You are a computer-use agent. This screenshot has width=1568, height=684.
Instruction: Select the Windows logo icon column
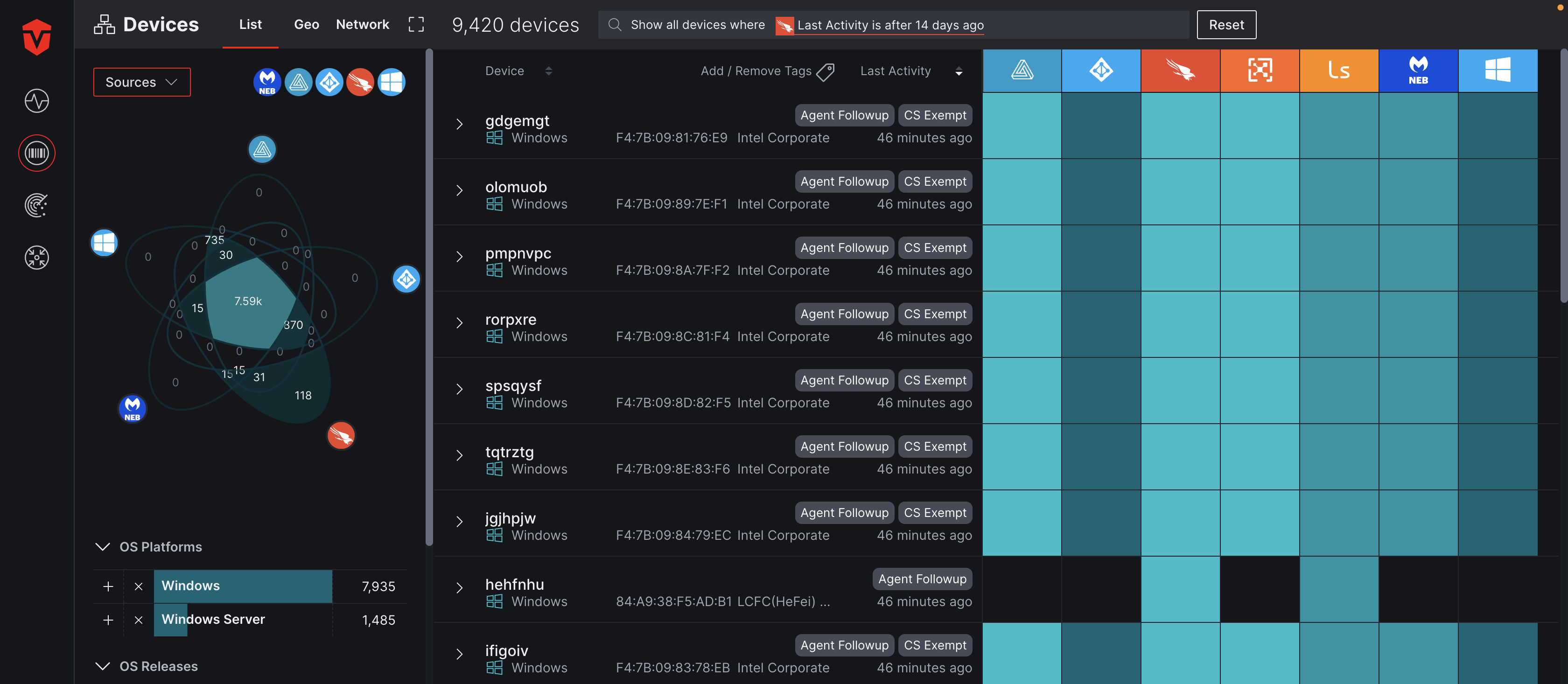(x=1497, y=70)
